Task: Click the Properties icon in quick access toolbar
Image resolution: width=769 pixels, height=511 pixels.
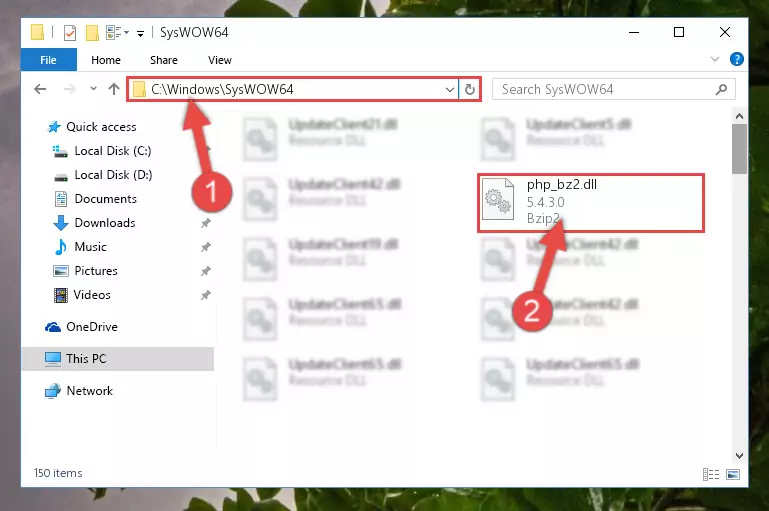Action: [70, 33]
